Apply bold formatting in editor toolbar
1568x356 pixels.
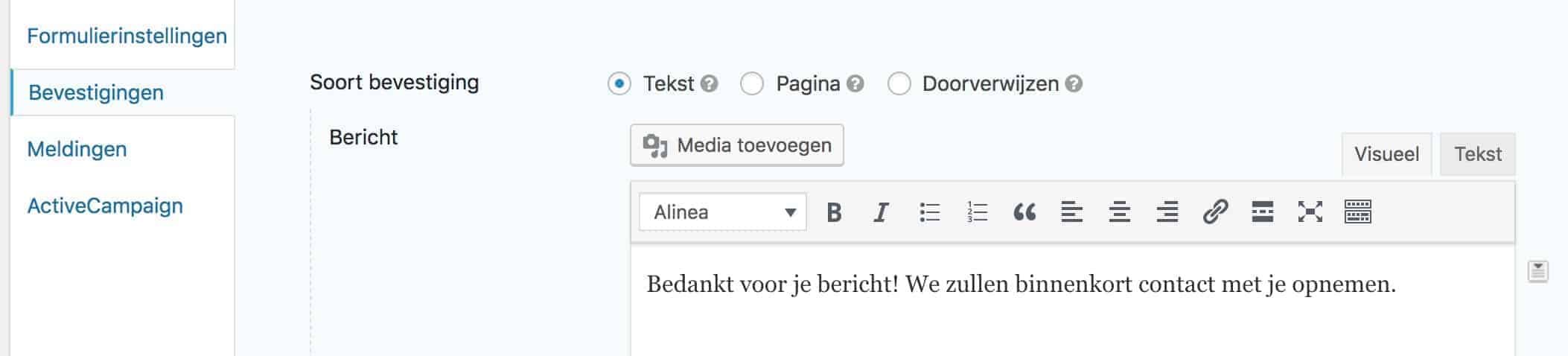point(834,212)
